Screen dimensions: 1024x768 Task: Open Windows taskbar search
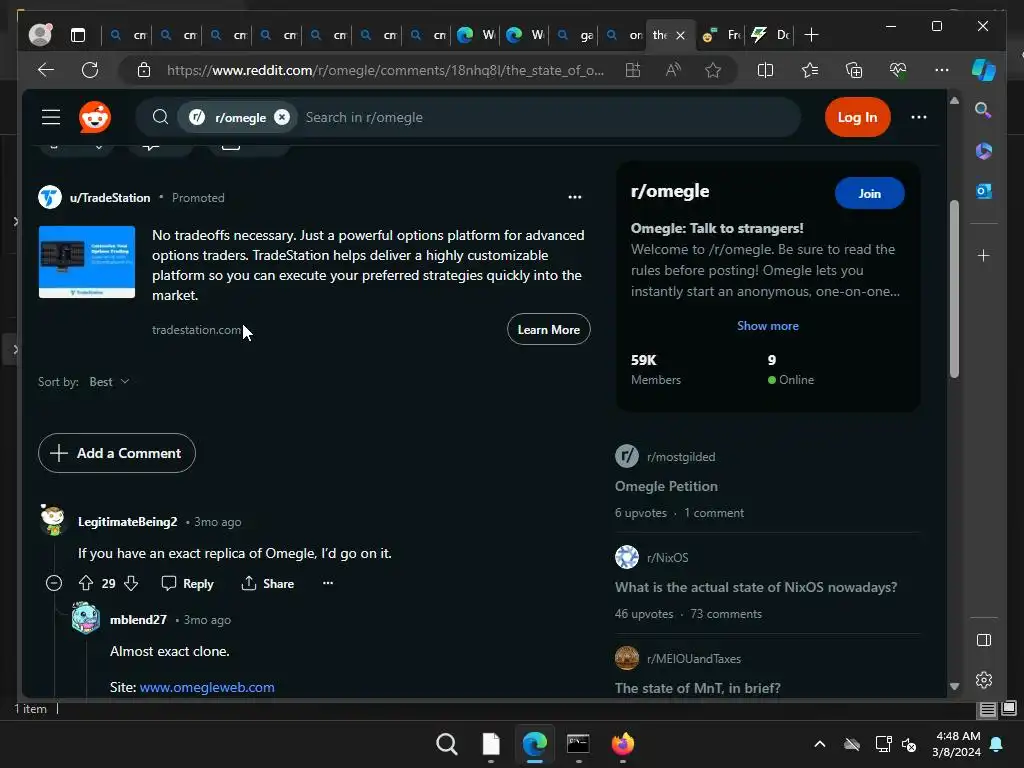(447, 744)
